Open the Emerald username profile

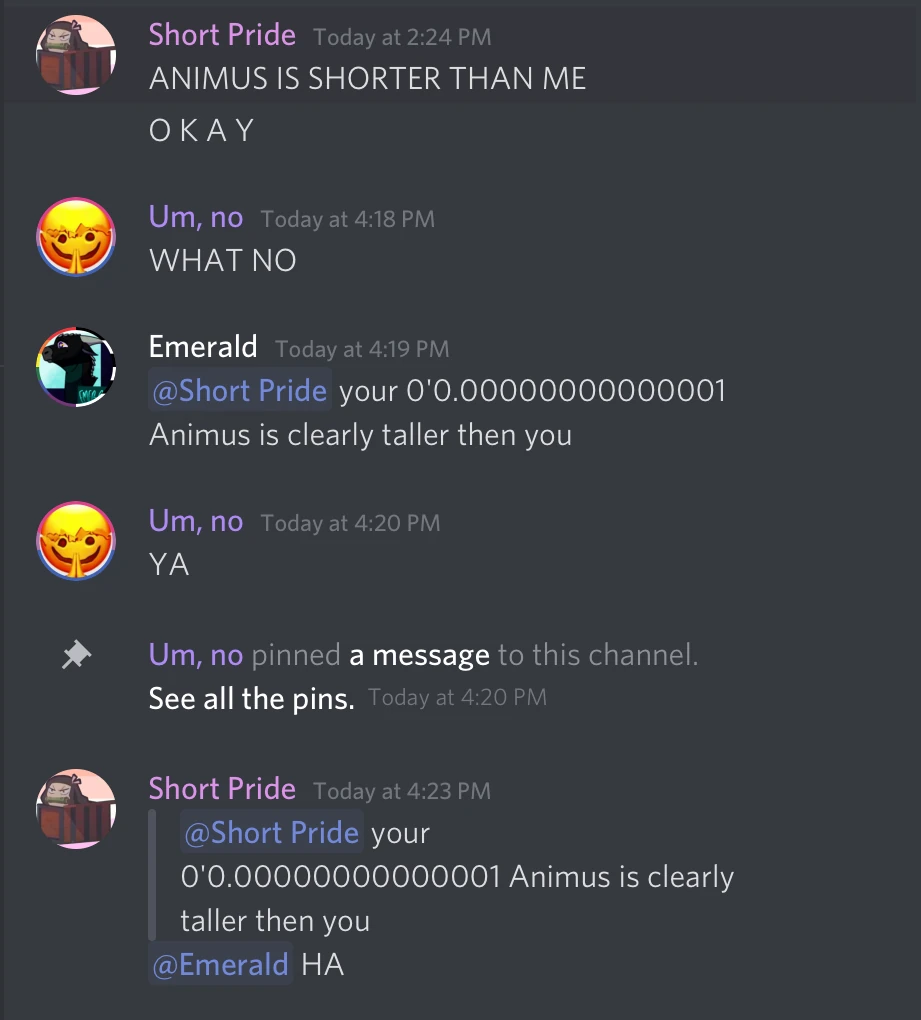click(203, 347)
